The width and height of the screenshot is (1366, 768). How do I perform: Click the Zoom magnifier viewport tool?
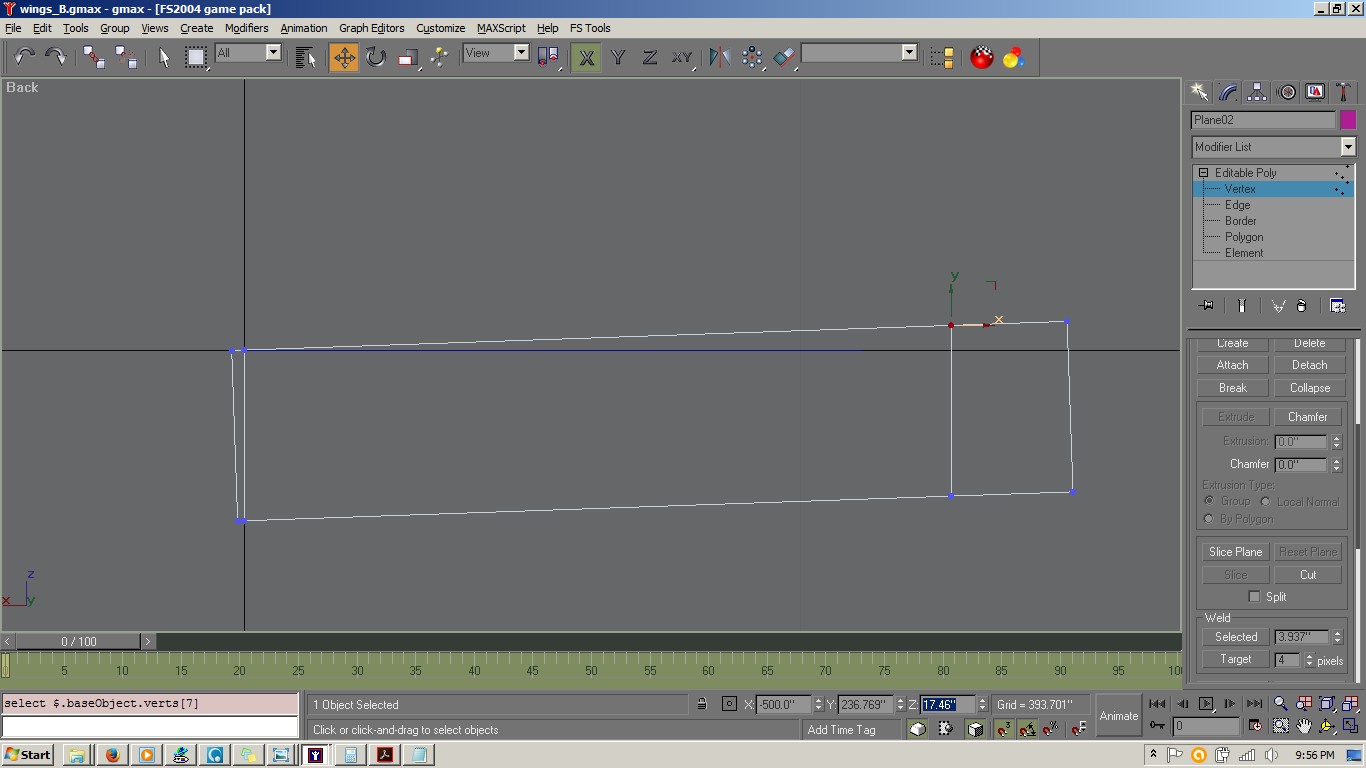point(1281,704)
